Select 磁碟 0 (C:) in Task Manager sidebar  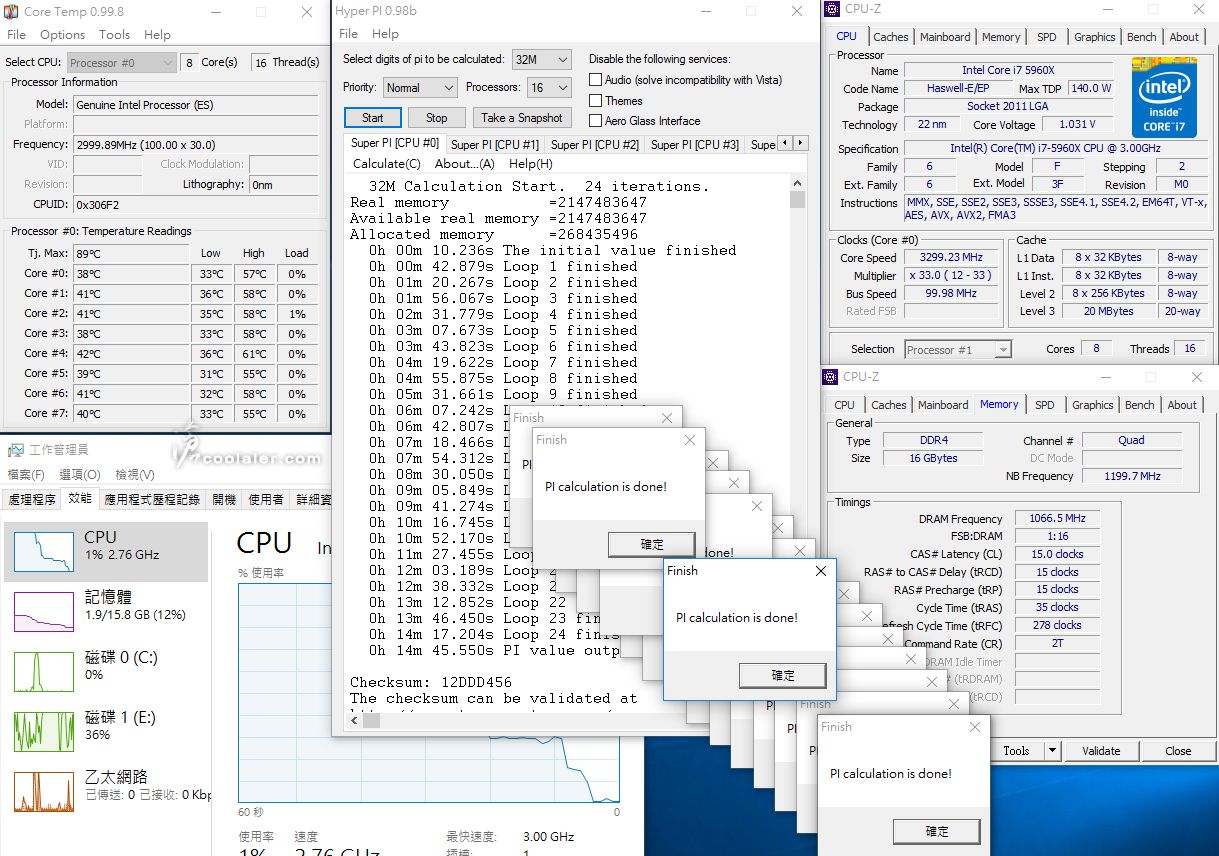tap(106, 670)
